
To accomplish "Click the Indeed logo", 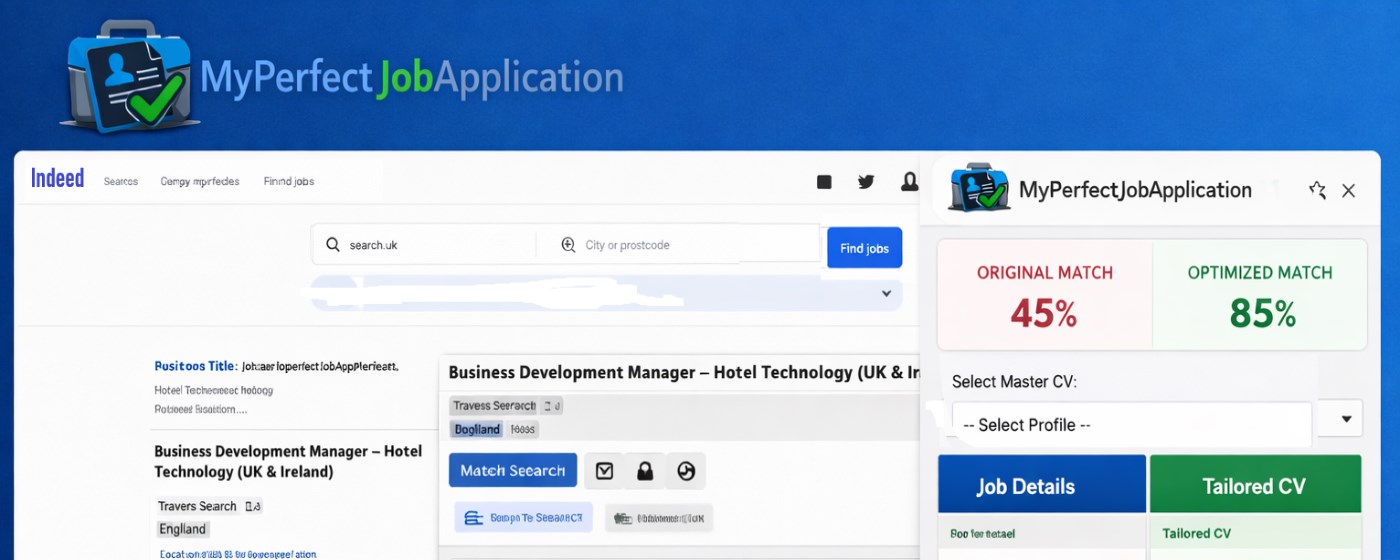I will 58,179.
